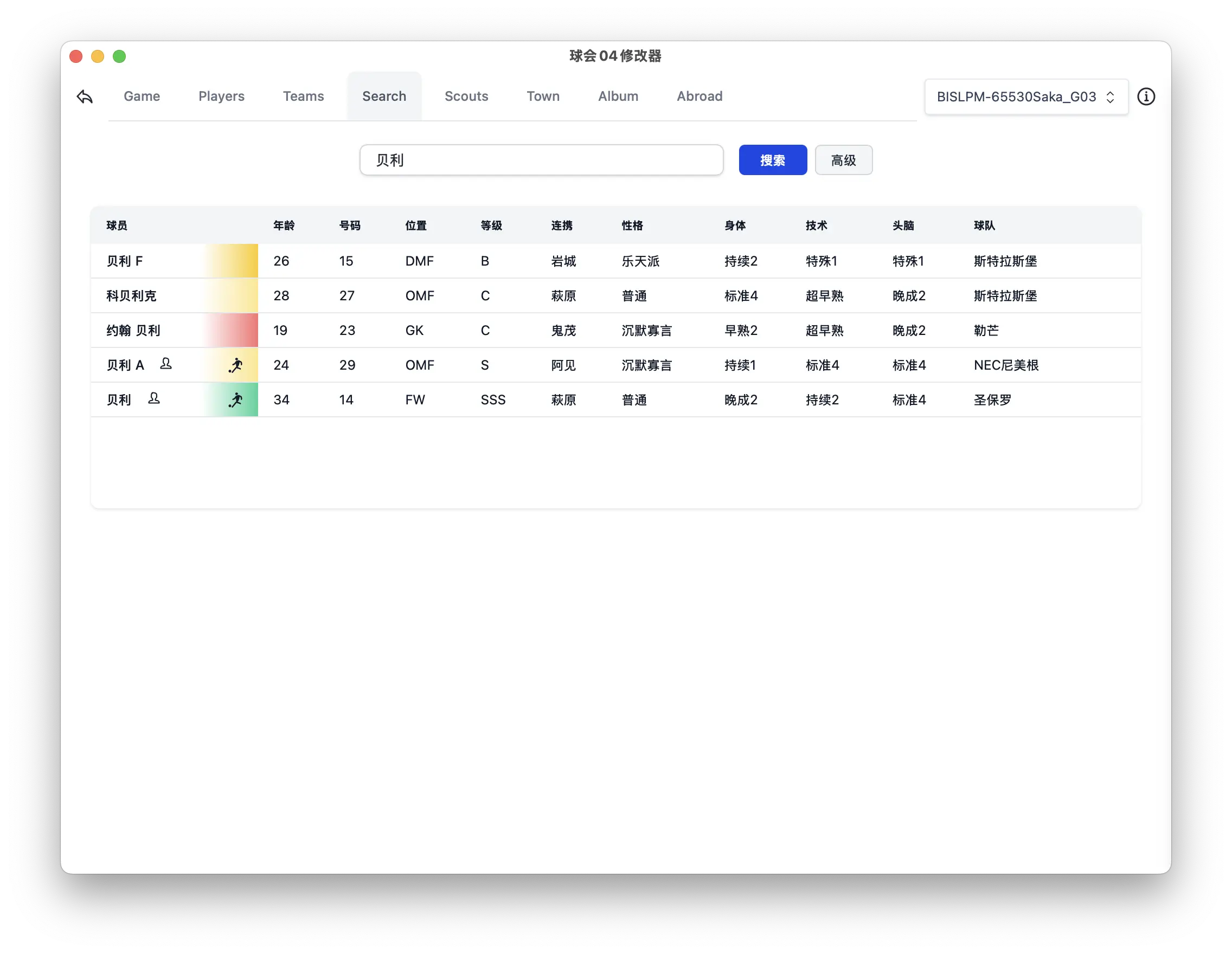1232x954 pixels.
Task: Switch to the Players tab
Action: (x=221, y=96)
